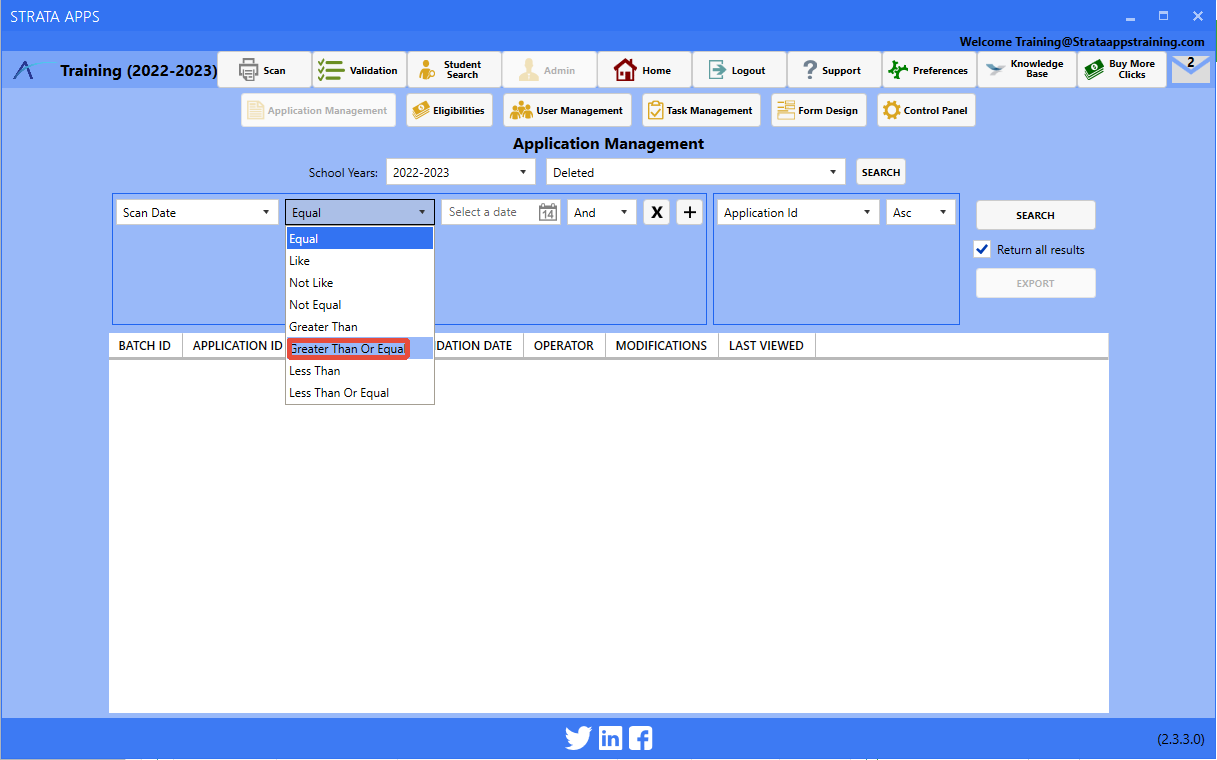Add a filter row with plus button
The image size is (1217, 760).
click(690, 212)
